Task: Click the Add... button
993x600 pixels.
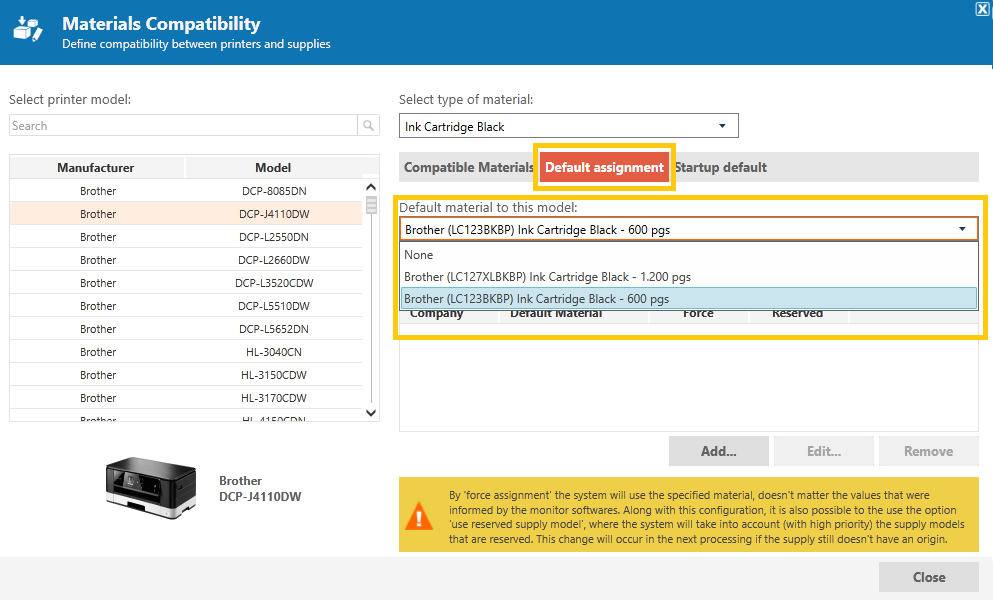Action: (719, 451)
